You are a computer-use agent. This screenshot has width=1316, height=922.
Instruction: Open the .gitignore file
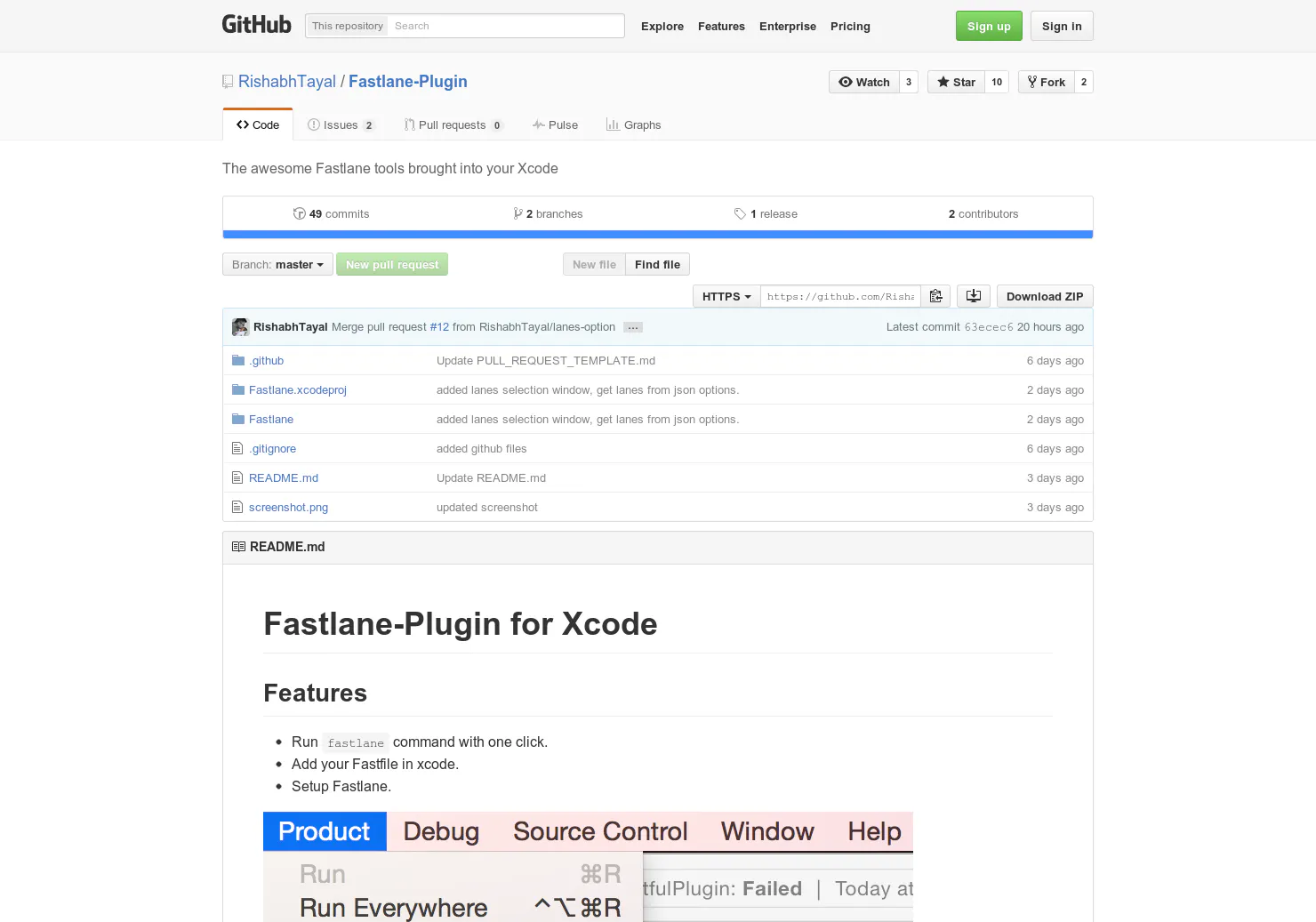(273, 448)
